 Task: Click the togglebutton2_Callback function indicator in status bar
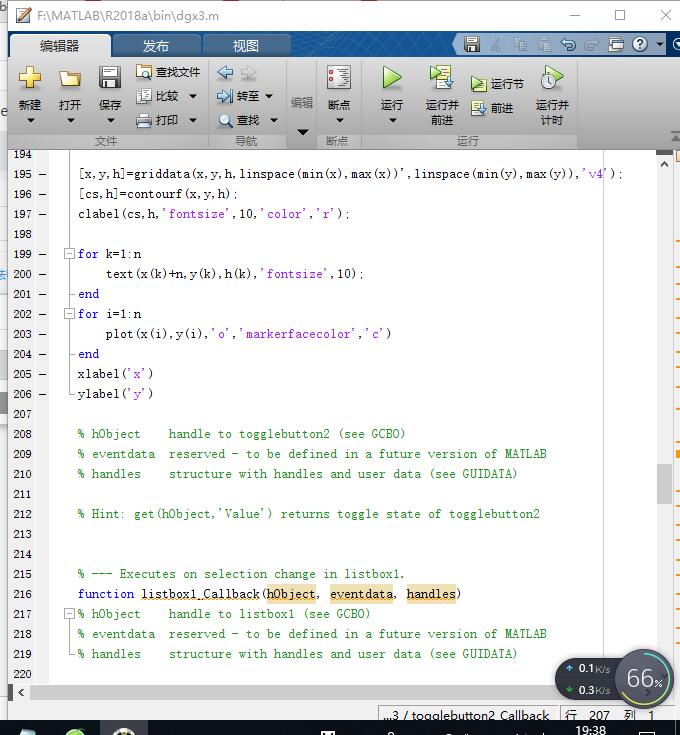coord(466,715)
